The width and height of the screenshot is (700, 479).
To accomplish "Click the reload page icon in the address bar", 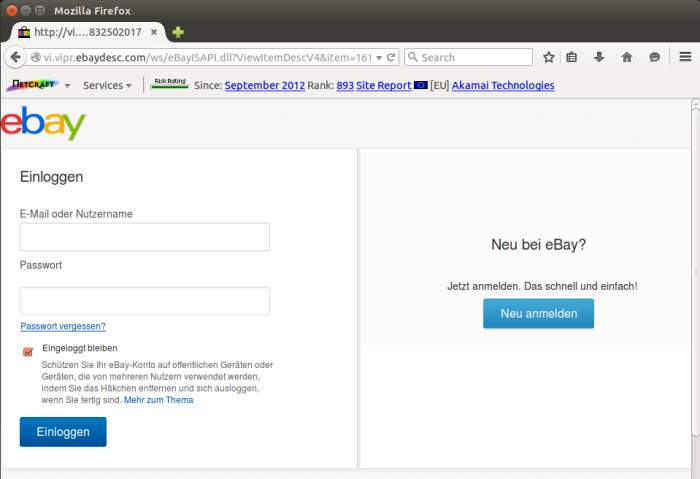I will [391, 57].
